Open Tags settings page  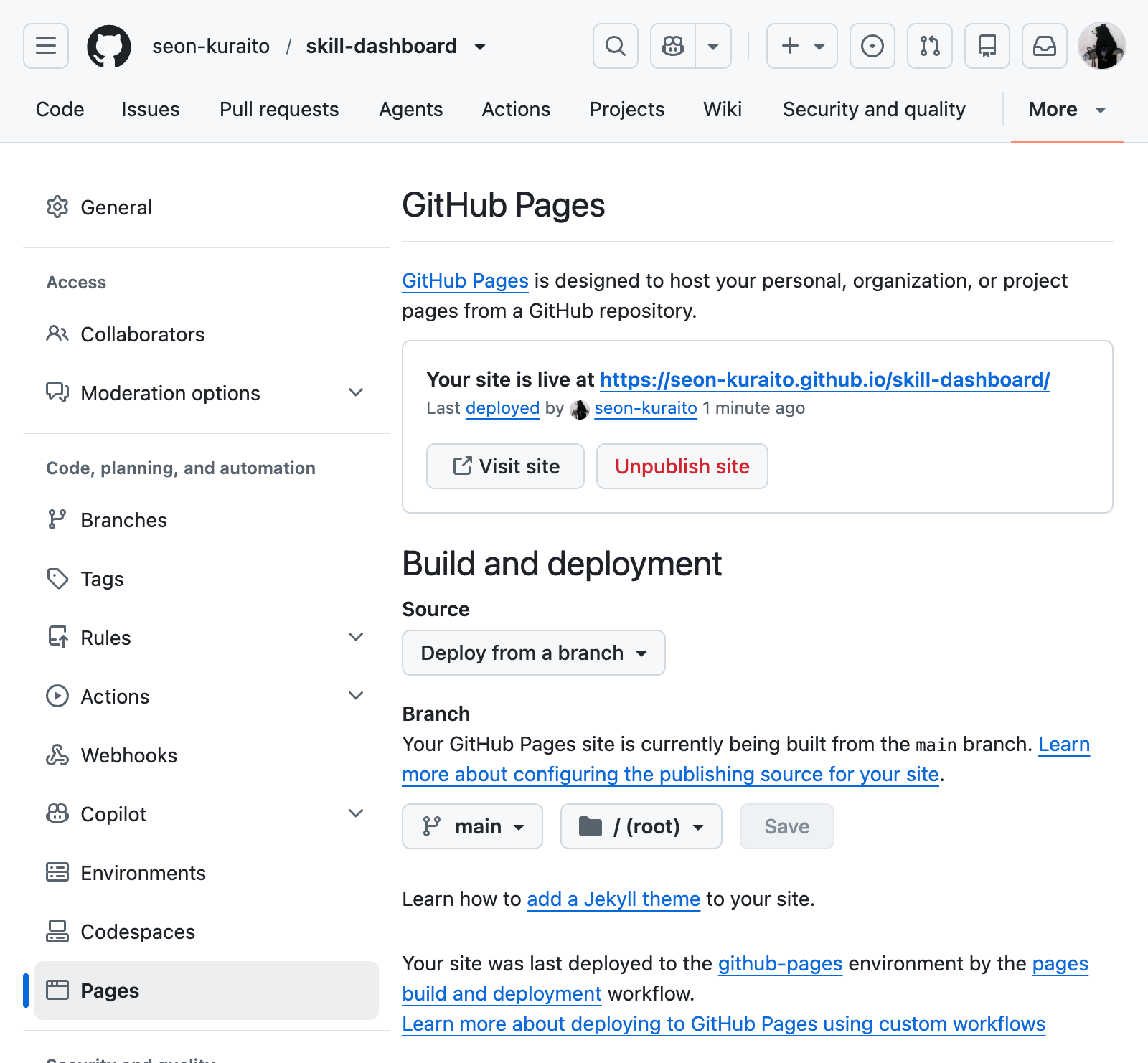[x=207, y=579]
